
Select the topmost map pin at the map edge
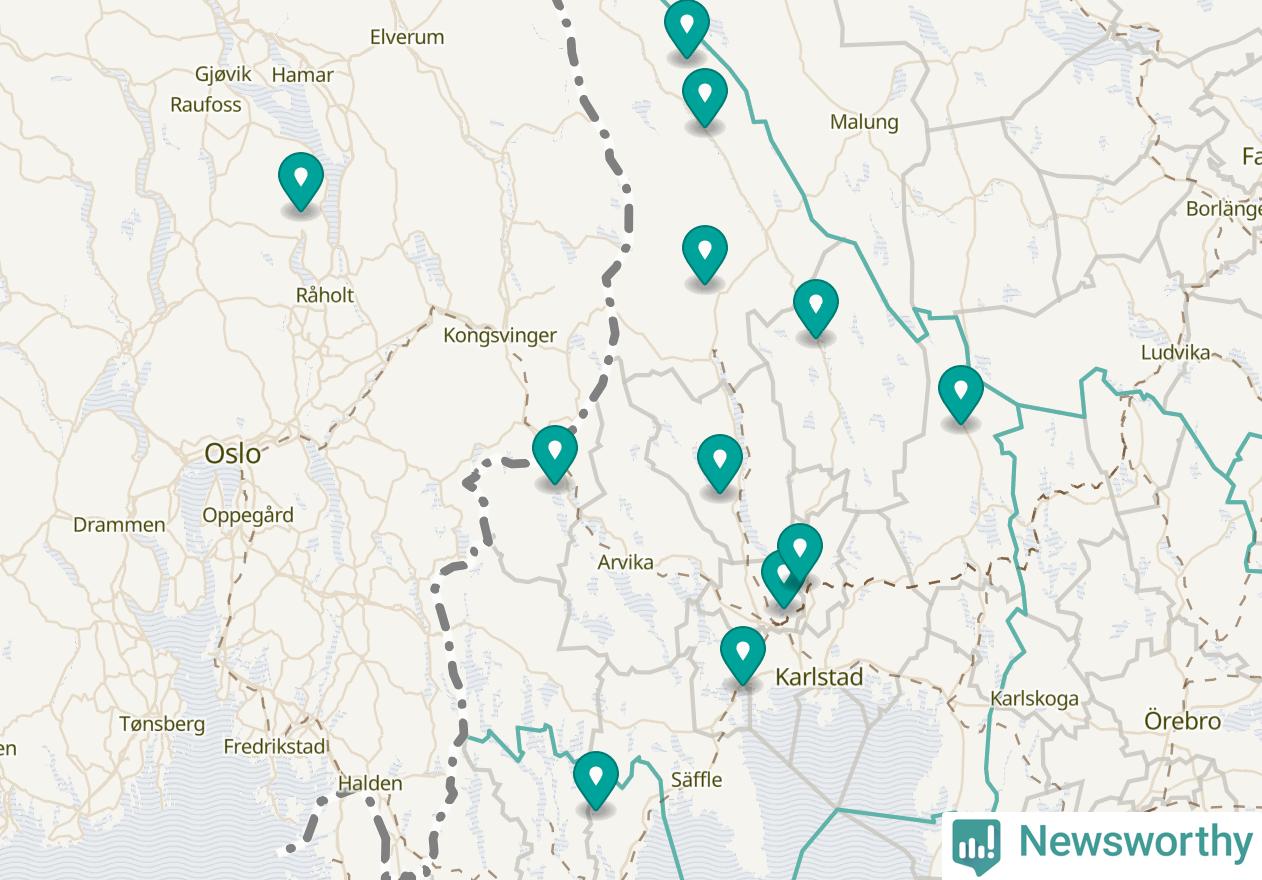click(687, 27)
